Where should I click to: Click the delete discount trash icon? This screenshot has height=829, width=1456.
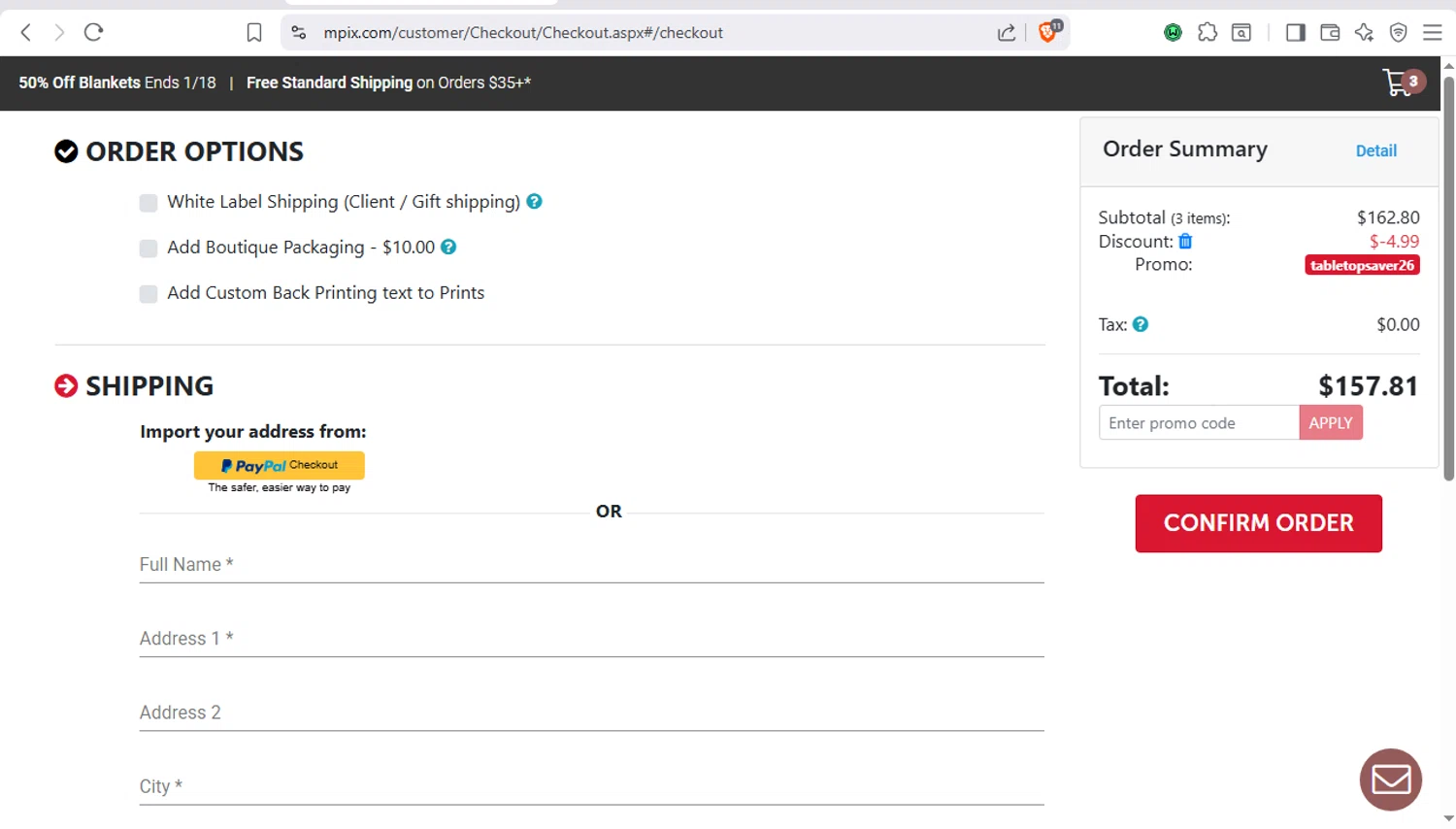coord(1185,242)
